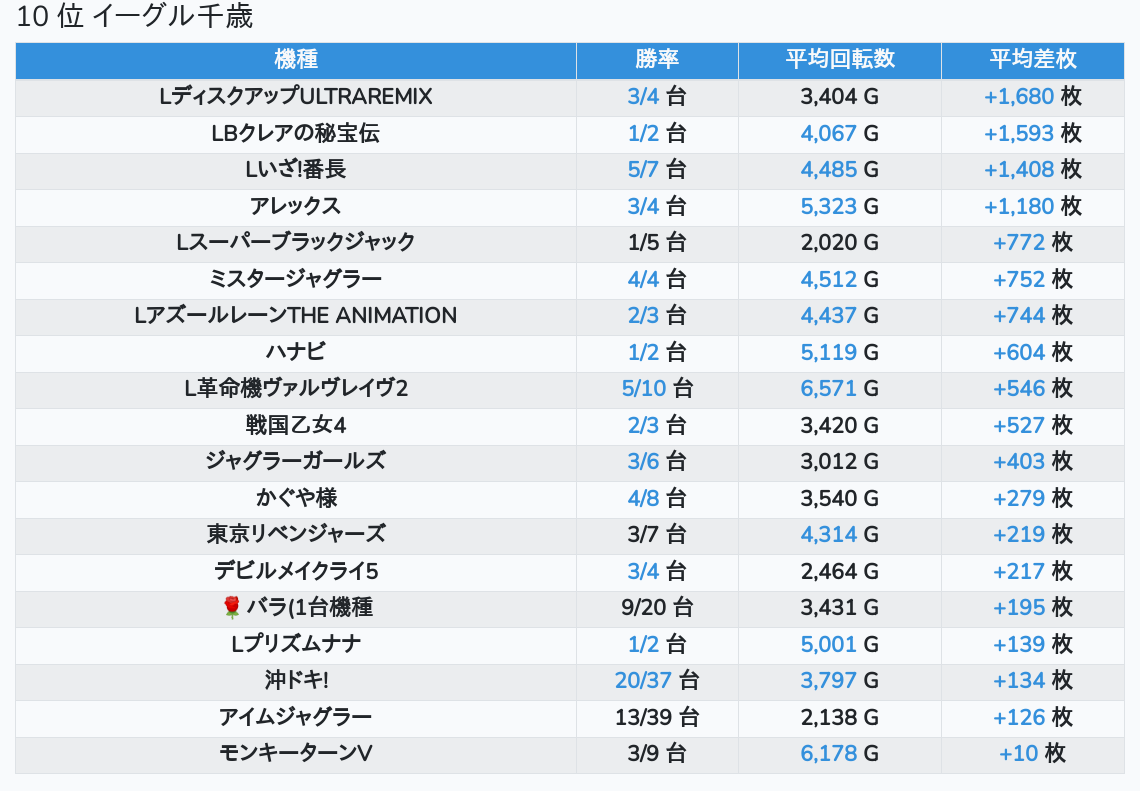Select the アイムジャグラー machine name
The height and width of the screenshot is (791, 1140).
click(x=296, y=717)
